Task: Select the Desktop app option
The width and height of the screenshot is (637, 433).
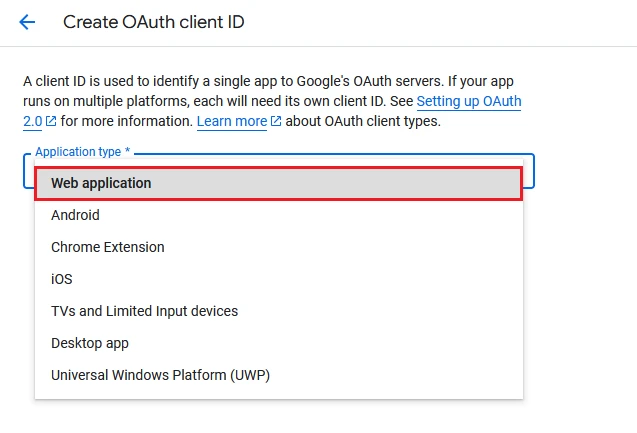Action: (x=279, y=343)
